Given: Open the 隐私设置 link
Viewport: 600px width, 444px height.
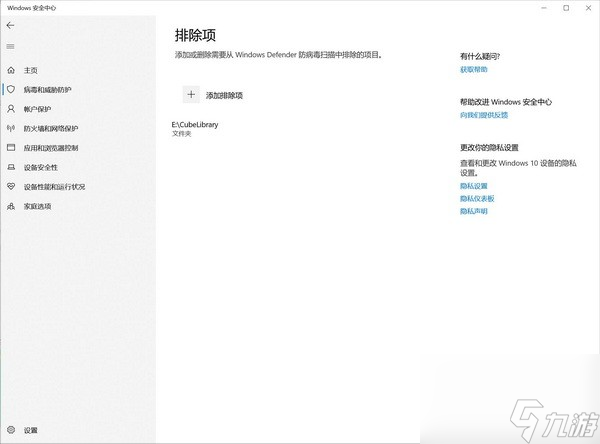Looking at the screenshot, I should coord(474,186).
